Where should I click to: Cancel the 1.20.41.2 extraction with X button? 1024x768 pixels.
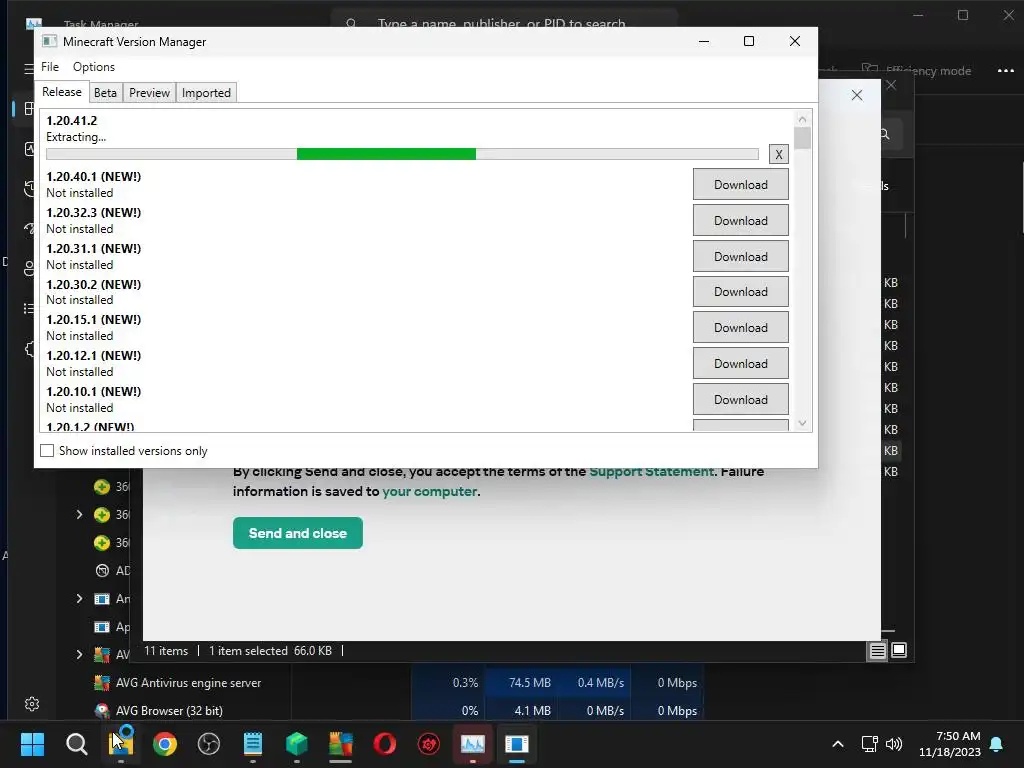pos(778,154)
